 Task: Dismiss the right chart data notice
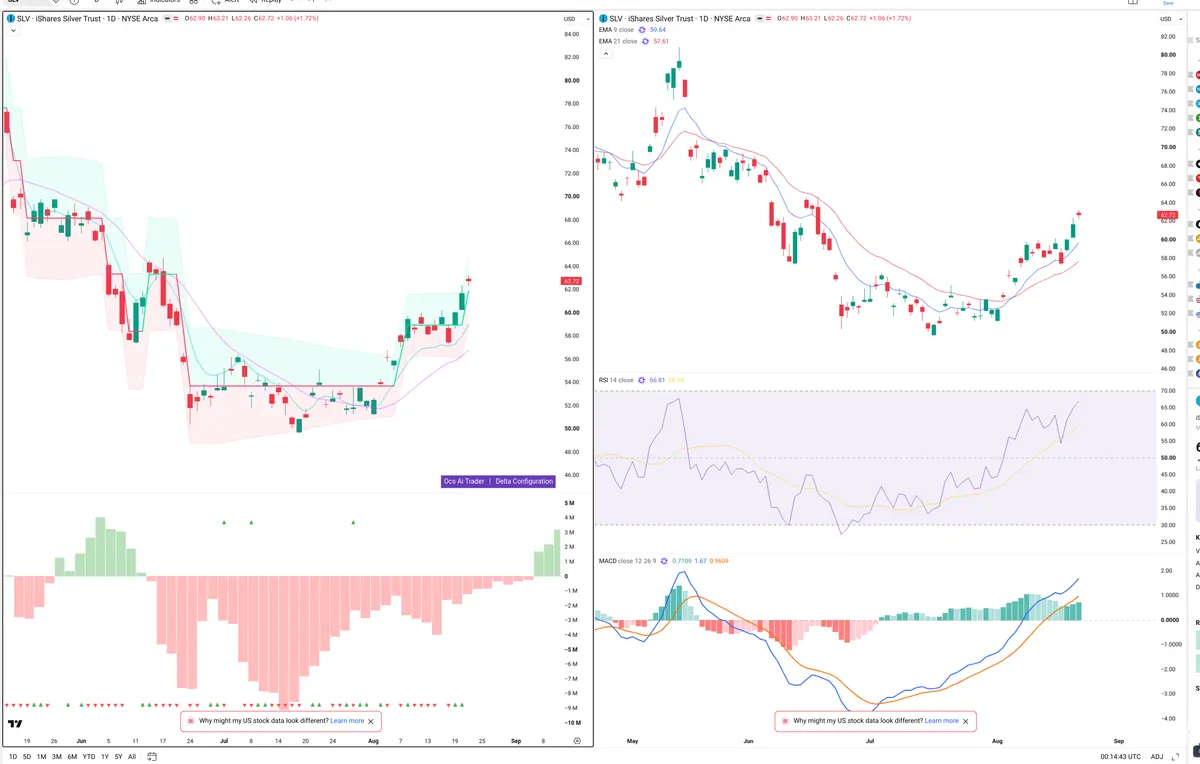965,720
